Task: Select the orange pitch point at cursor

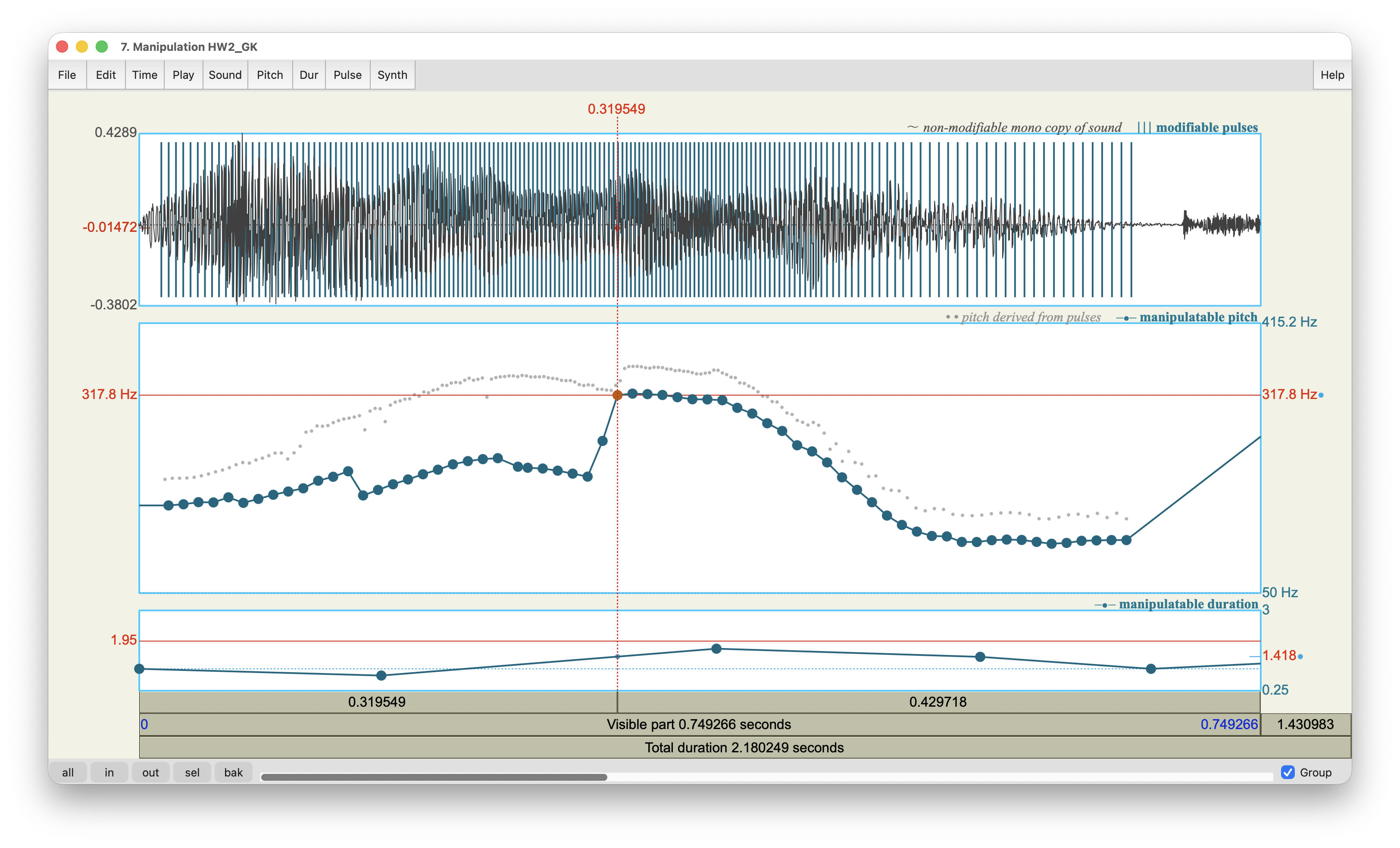Action: coord(617,395)
